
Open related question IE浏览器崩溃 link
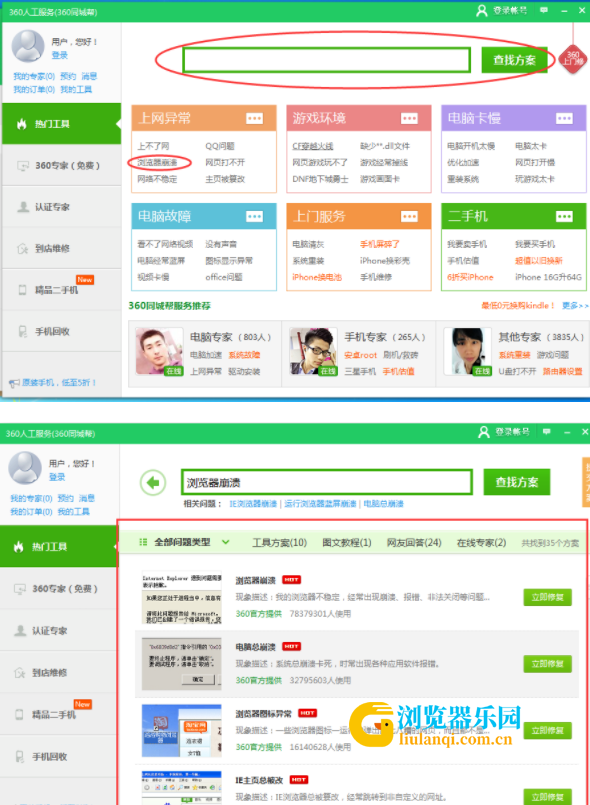point(253,504)
